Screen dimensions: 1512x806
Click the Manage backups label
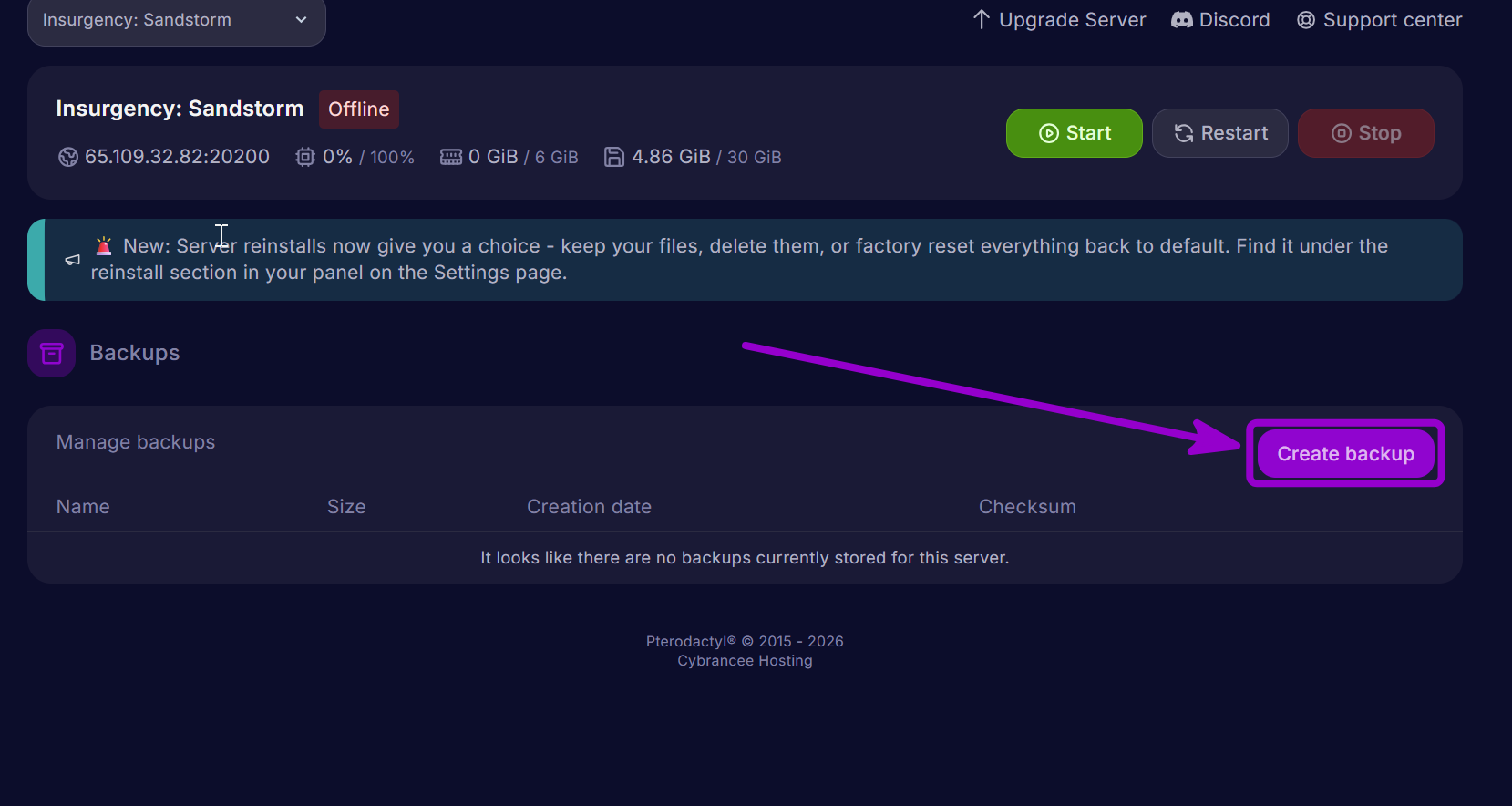tap(136, 442)
